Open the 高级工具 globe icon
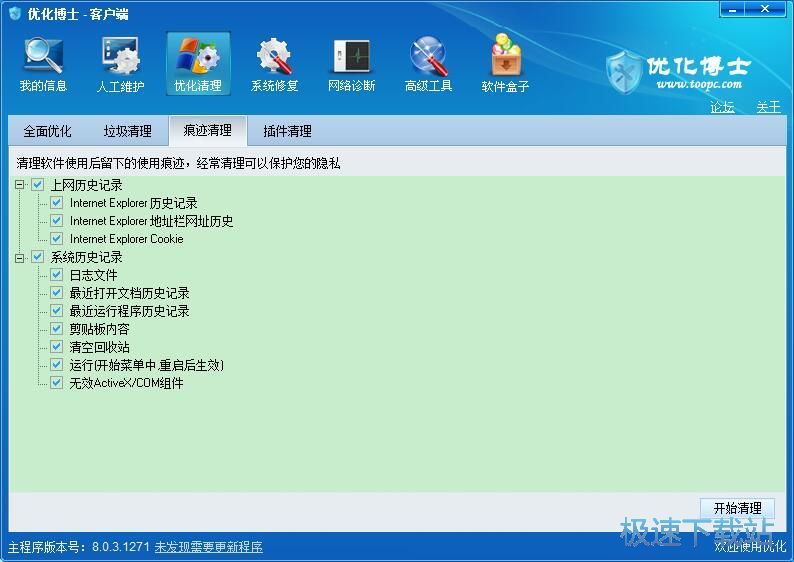 click(428, 56)
